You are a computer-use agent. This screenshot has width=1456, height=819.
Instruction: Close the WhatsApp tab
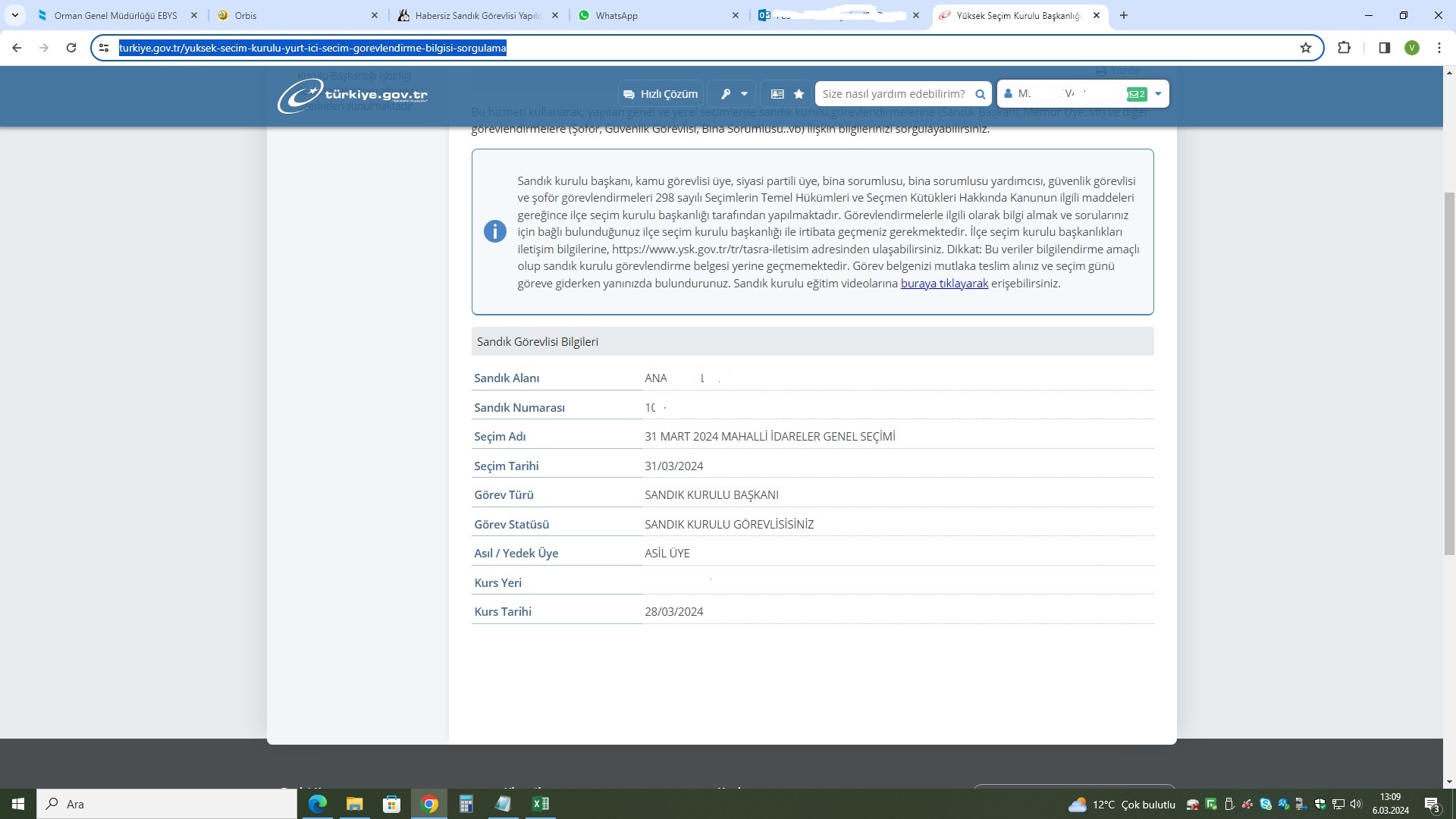[x=735, y=15]
